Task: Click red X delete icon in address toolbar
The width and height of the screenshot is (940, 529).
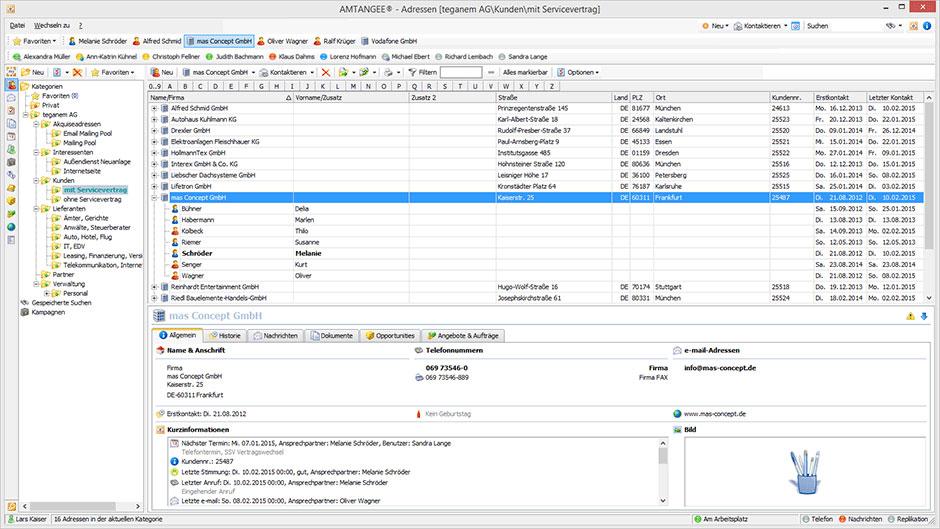Action: pyautogui.click(x=326, y=72)
